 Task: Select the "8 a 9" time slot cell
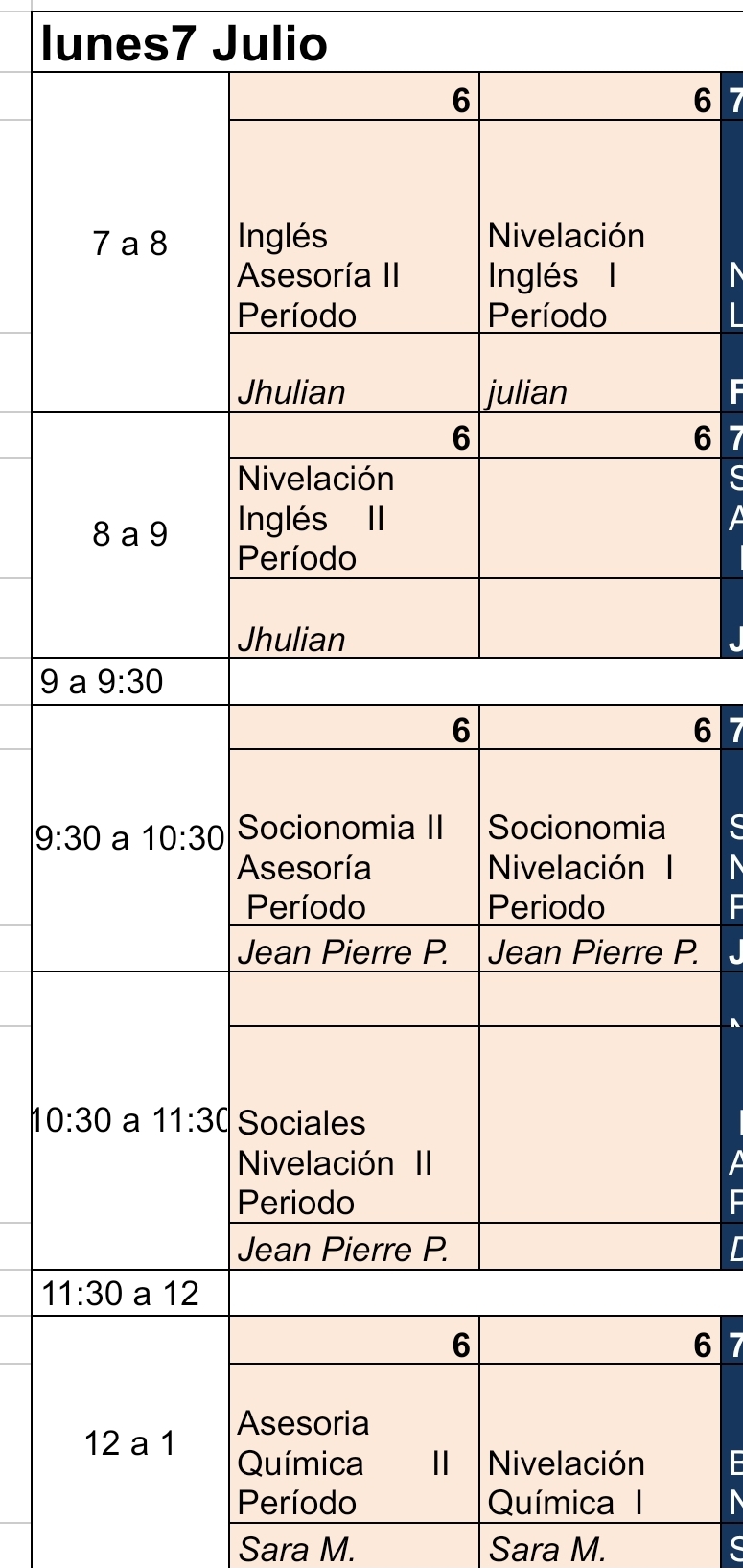click(x=130, y=534)
